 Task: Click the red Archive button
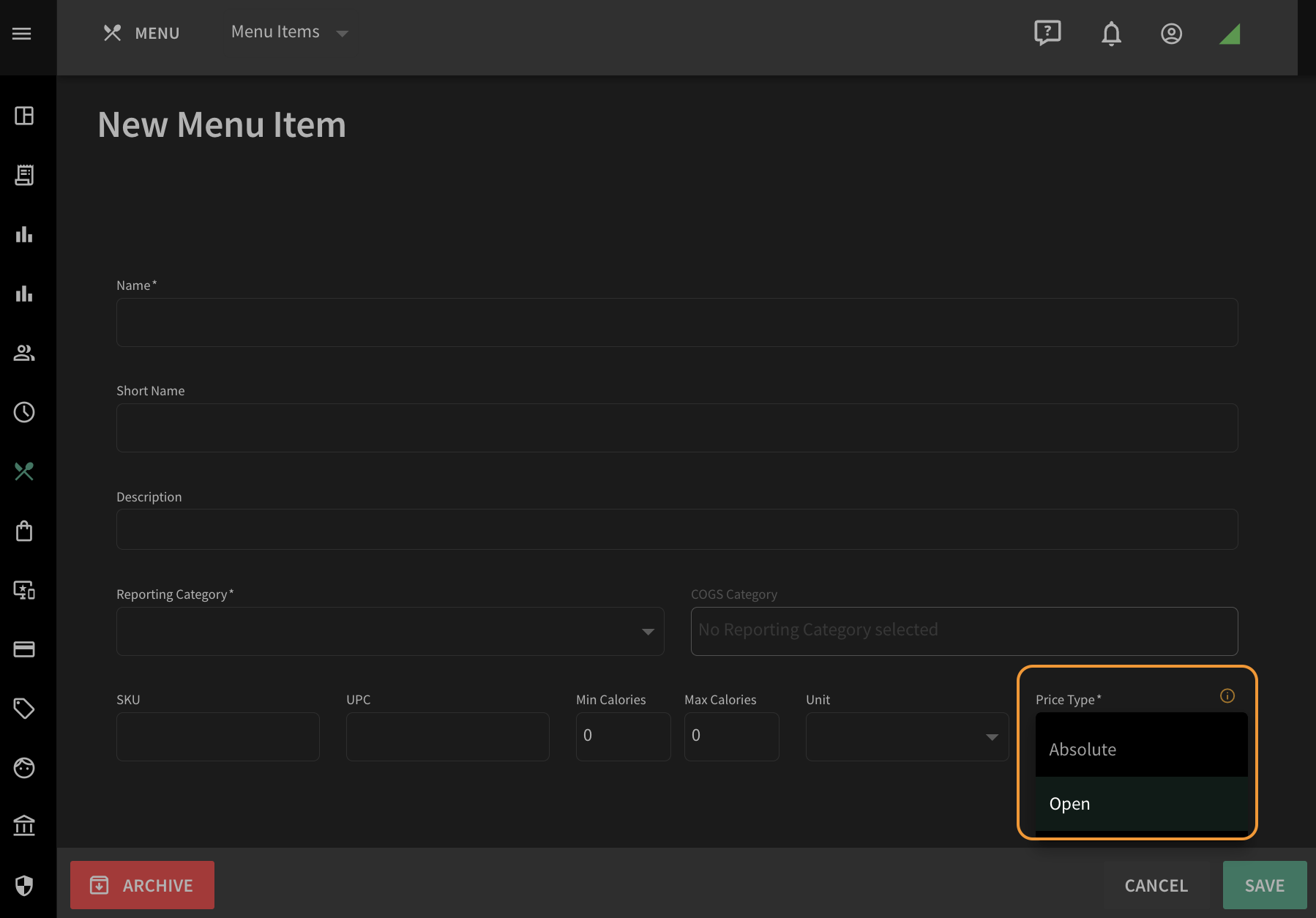tap(142, 885)
